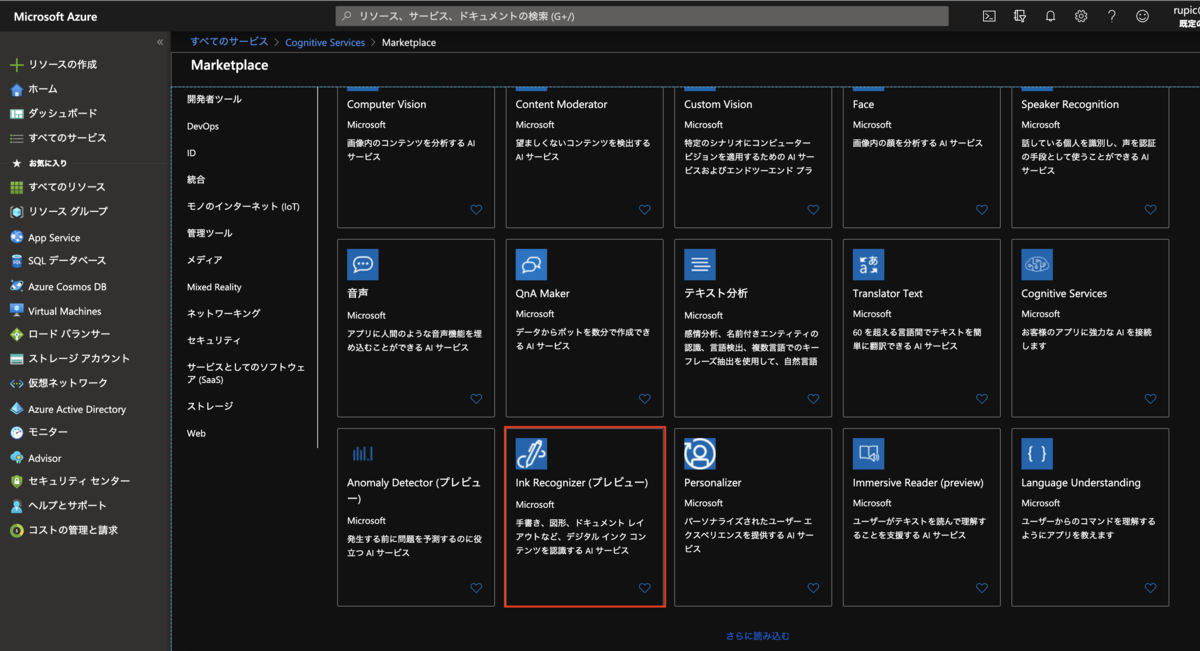Click the Anomaly Detector icon

tap(363, 454)
